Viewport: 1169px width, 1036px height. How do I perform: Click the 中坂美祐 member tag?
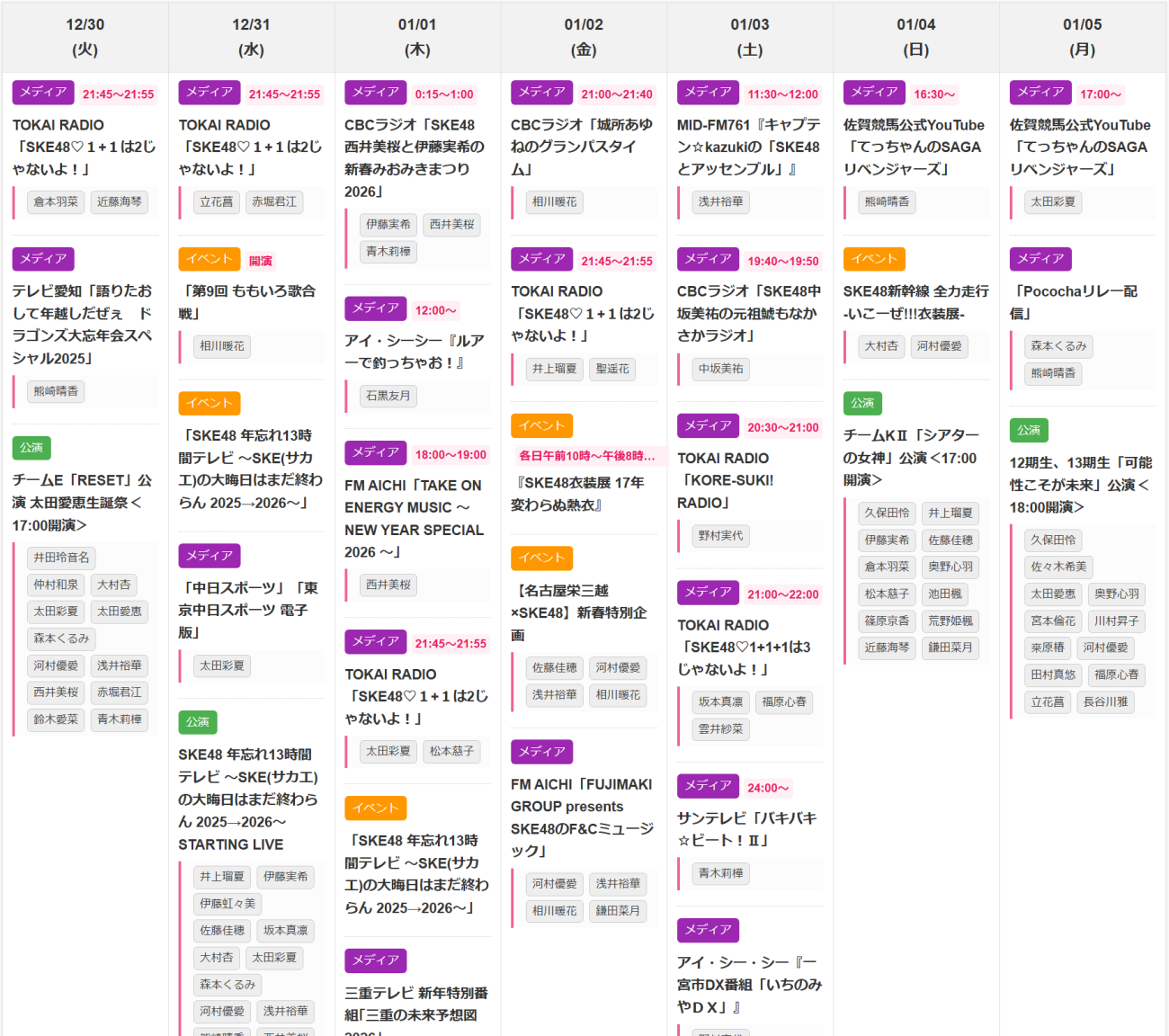(720, 369)
